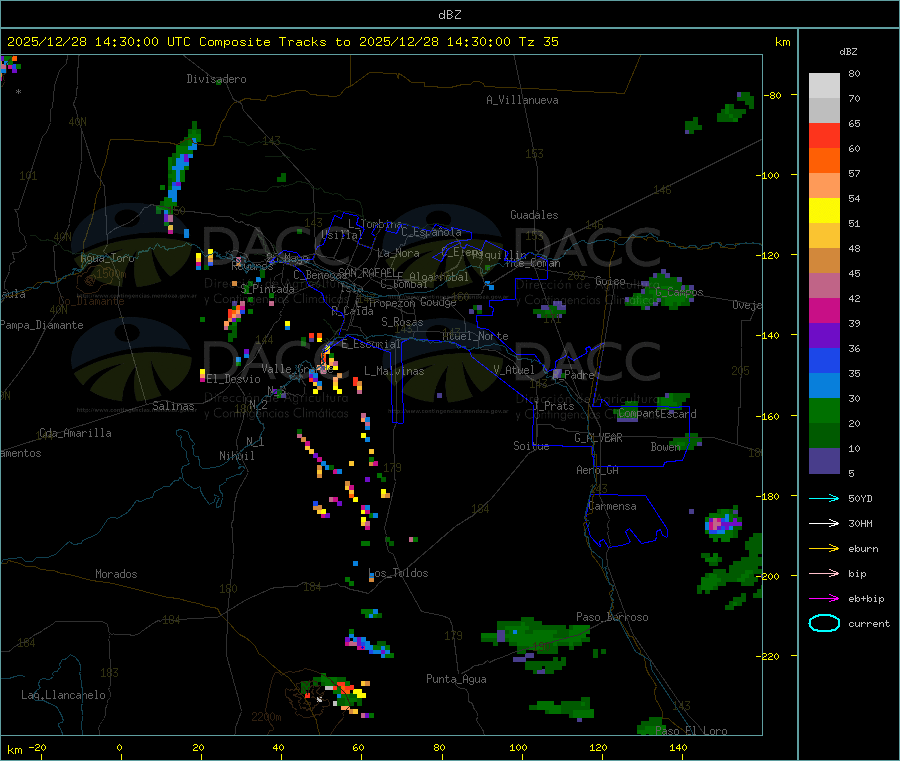
Task: Click the Nihuil place label
Action: 236,456
